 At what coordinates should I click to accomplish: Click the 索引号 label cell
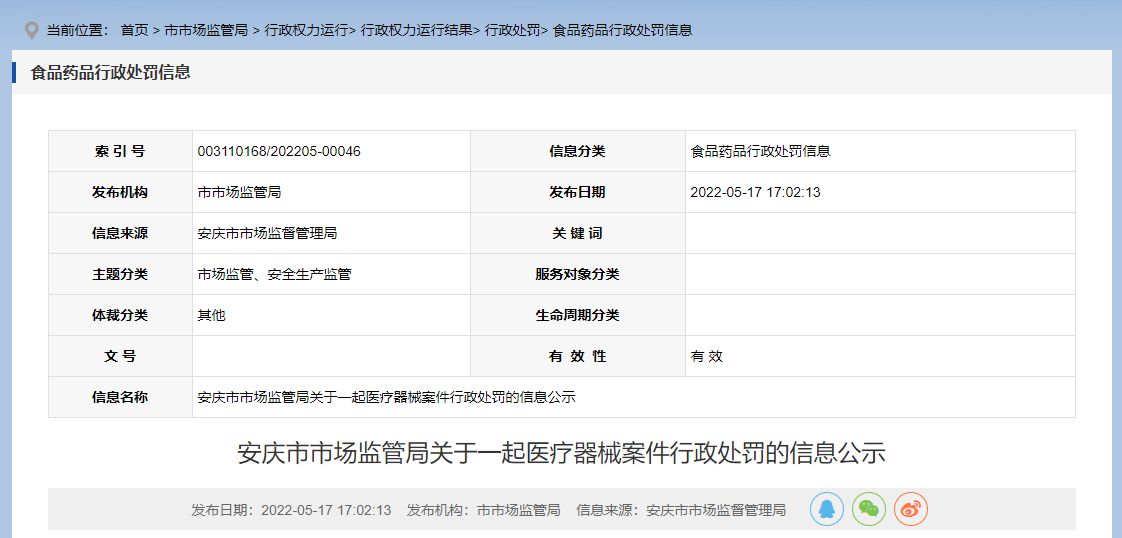(120, 152)
